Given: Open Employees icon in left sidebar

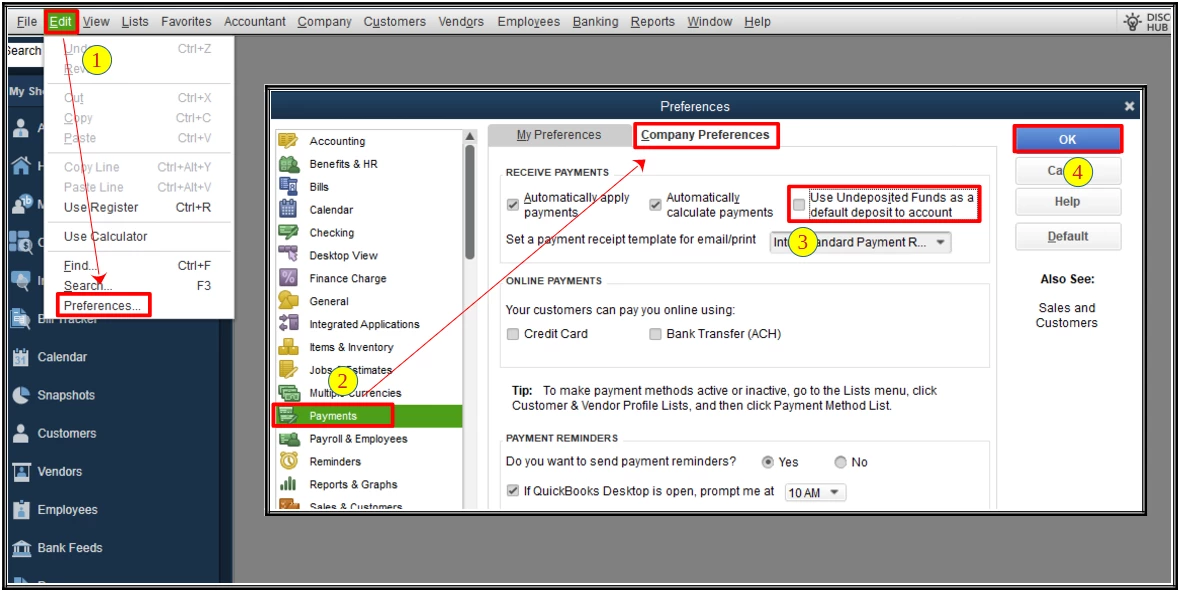Looking at the screenshot, I should coord(22,510).
